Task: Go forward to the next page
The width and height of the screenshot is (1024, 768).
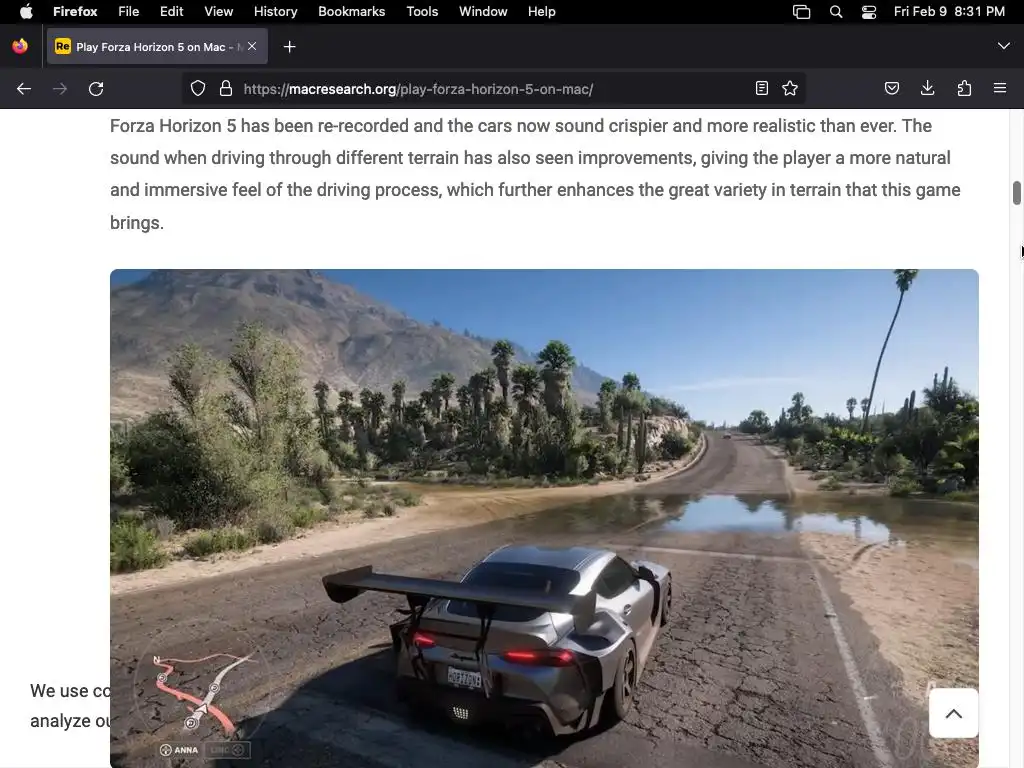Action: [x=60, y=89]
